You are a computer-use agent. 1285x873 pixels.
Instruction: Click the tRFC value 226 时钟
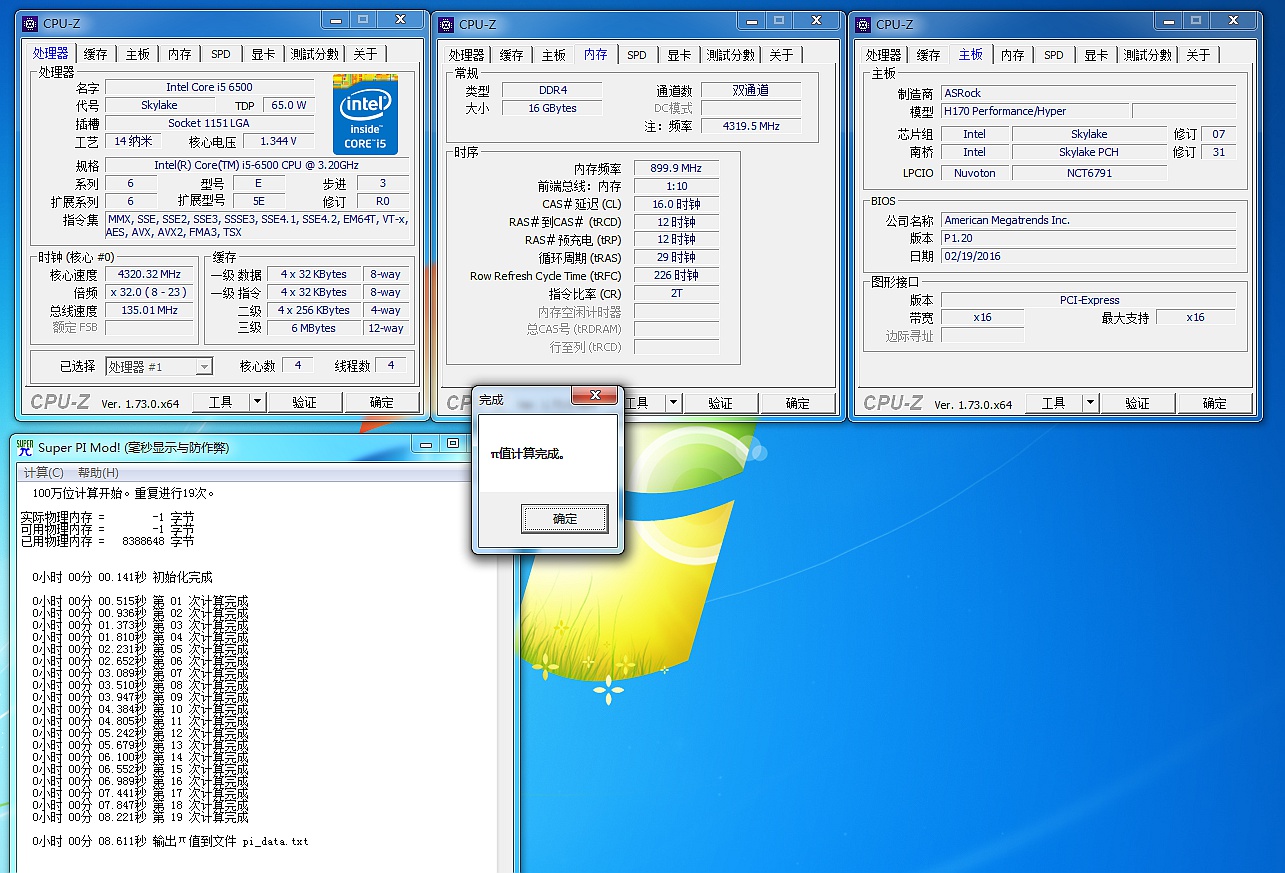tap(676, 276)
